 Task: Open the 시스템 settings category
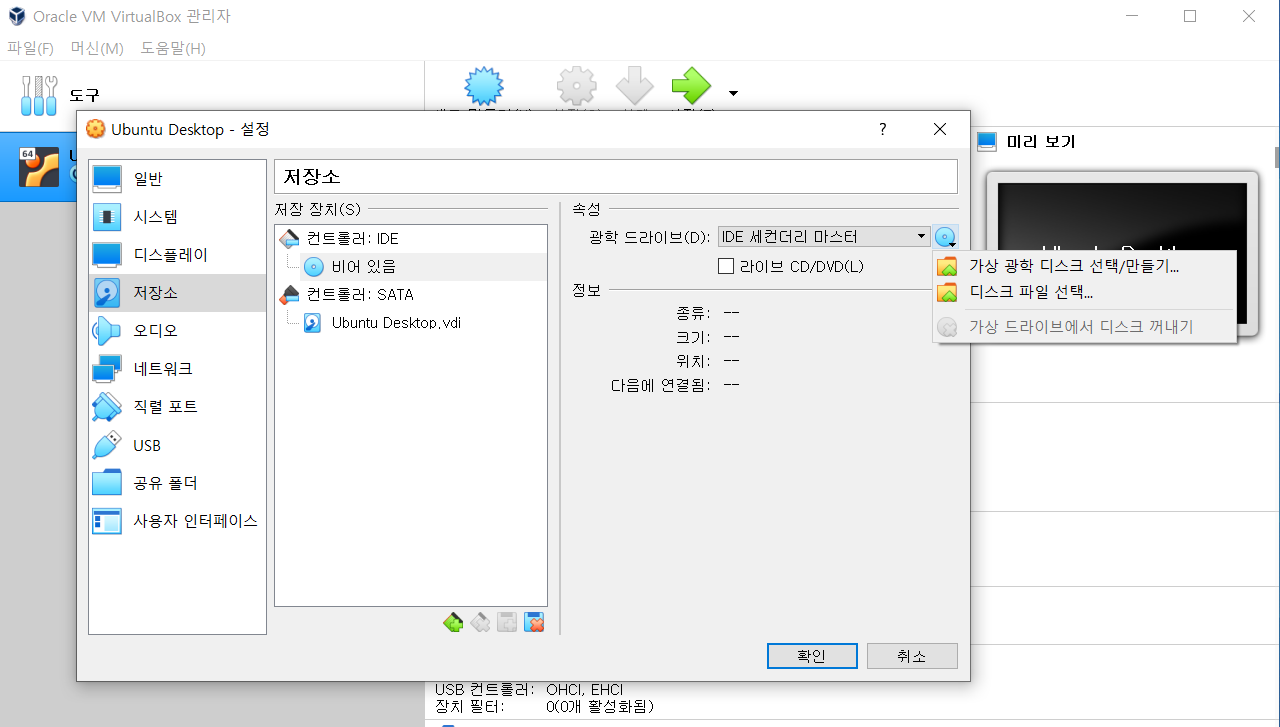point(177,217)
